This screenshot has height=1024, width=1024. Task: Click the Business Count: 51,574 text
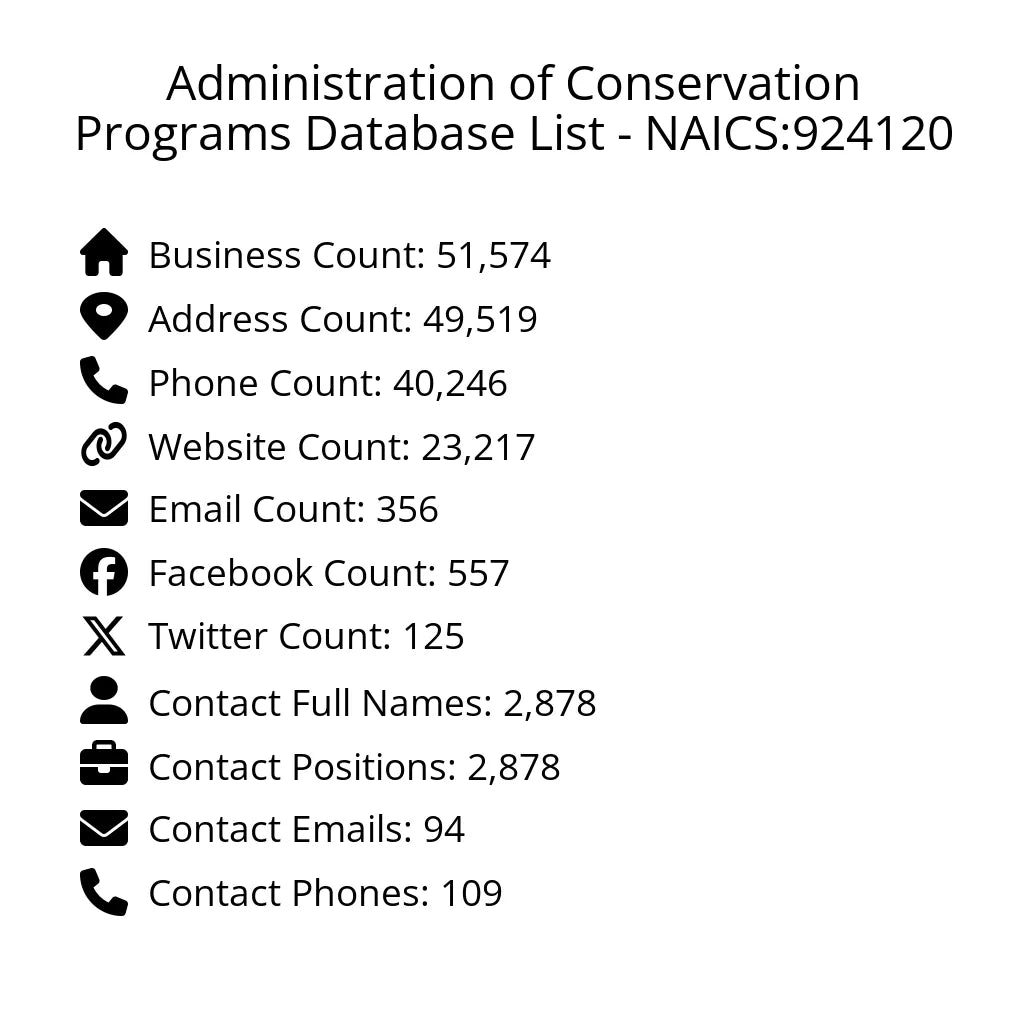coord(349,256)
